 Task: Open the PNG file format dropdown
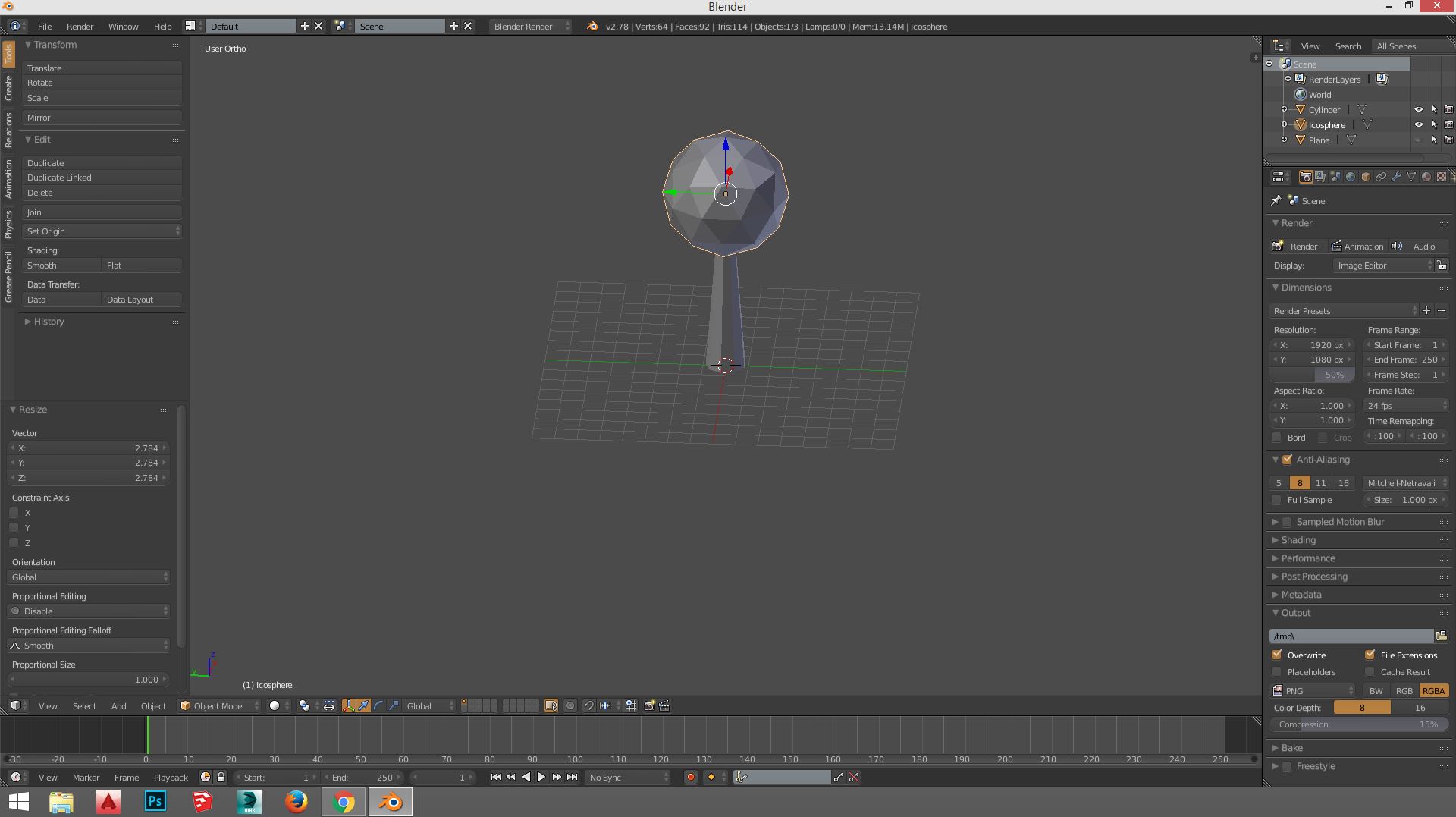click(1313, 690)
